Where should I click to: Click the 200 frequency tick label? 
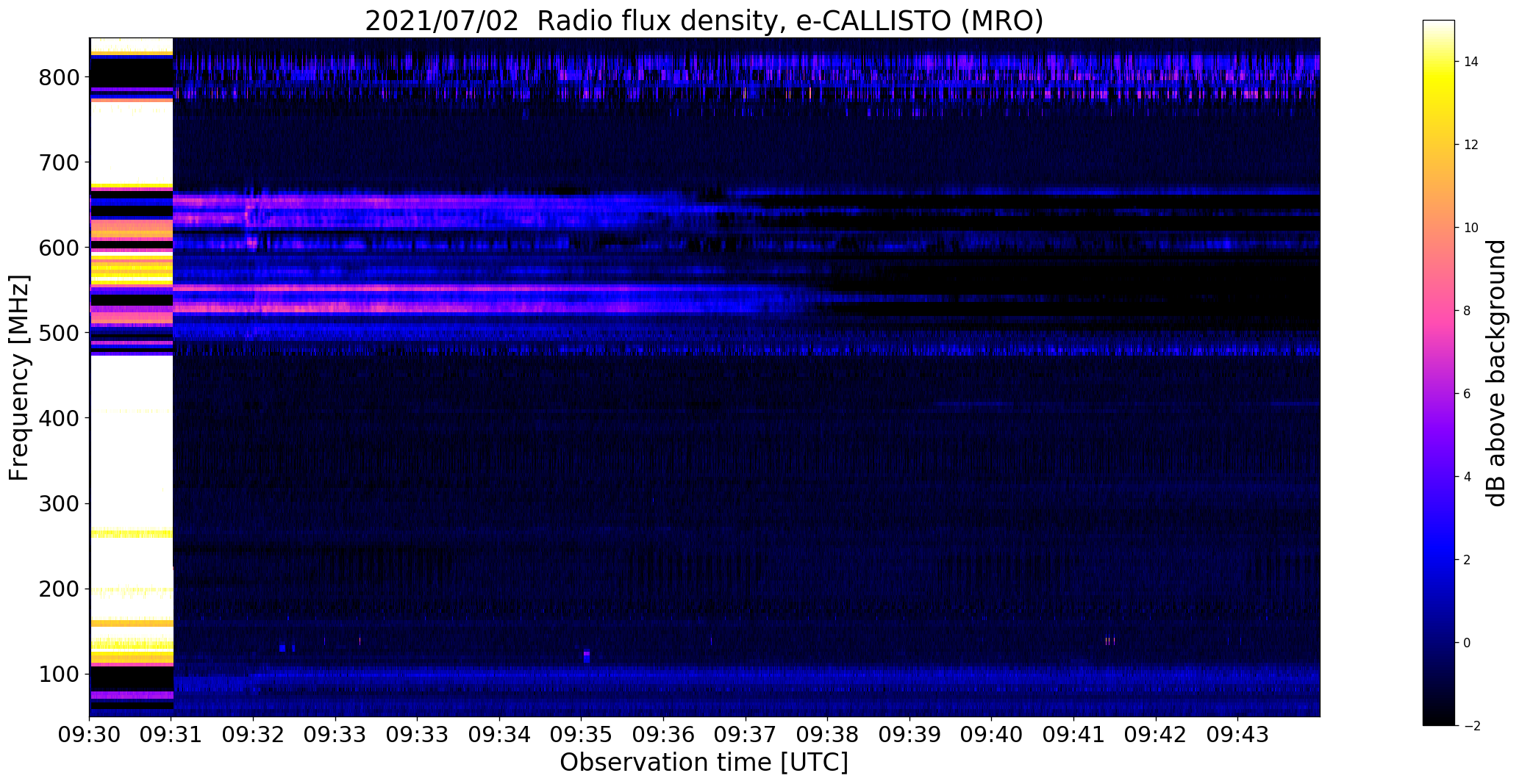pos(59,589)
